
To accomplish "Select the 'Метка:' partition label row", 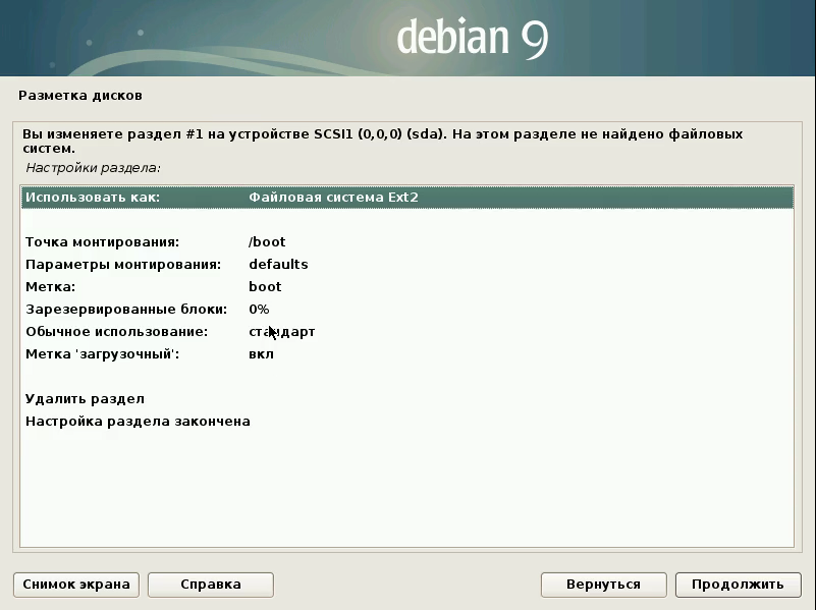I will click(x=50, y=287).
